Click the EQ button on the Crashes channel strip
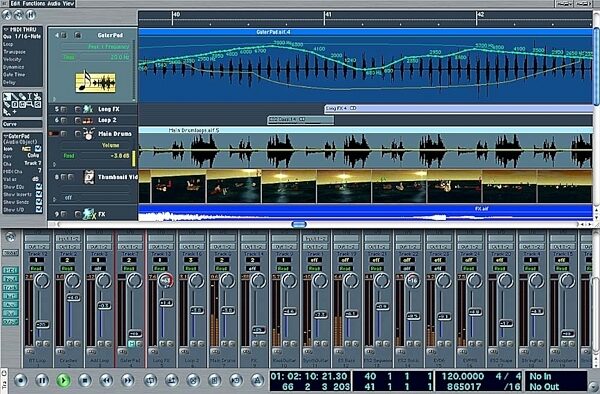This screenshot has height=394, width=600. [61, 351]
